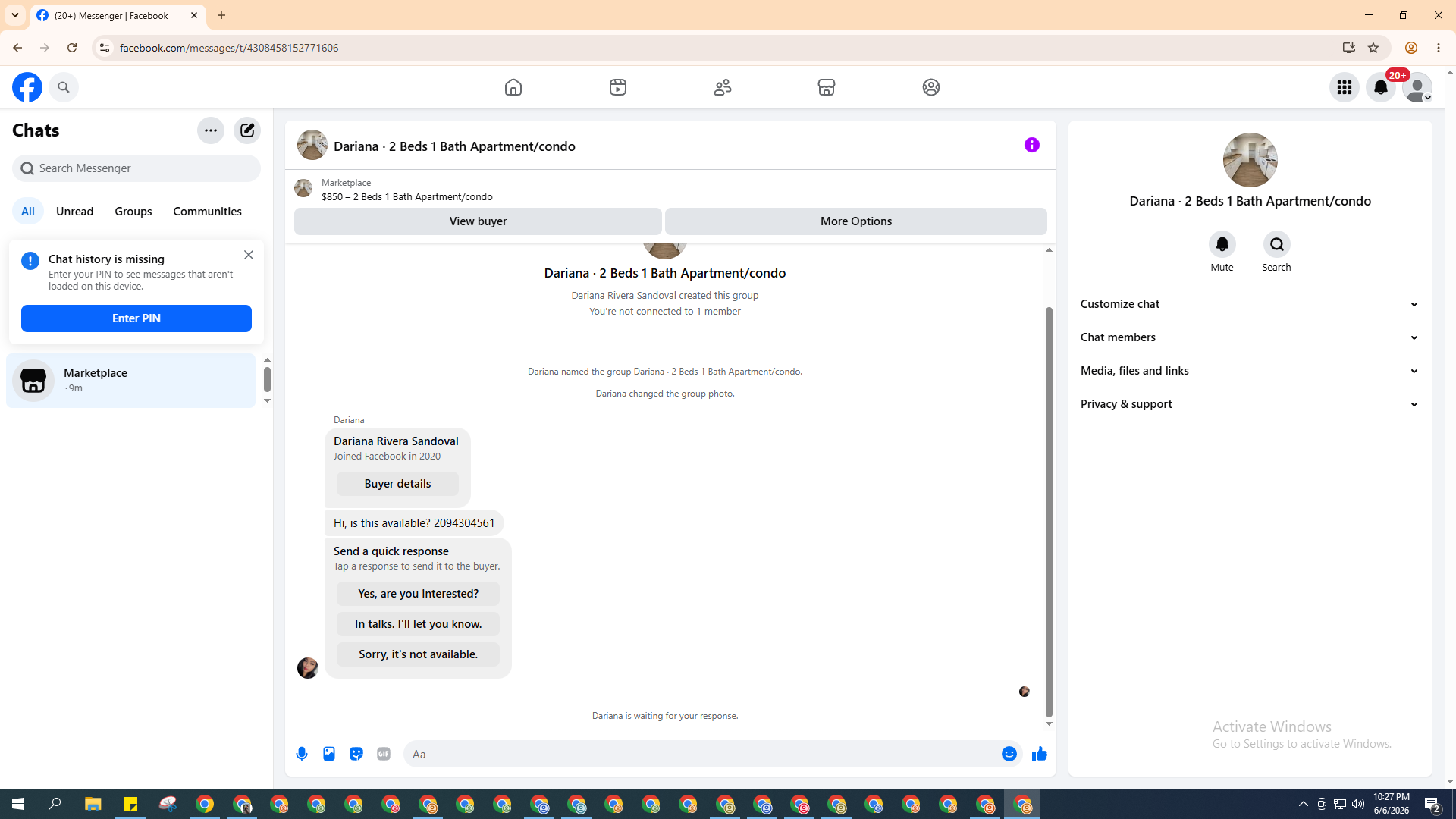
Task: Open the account profile avatar menu
Action: [x=1417, y=87]
